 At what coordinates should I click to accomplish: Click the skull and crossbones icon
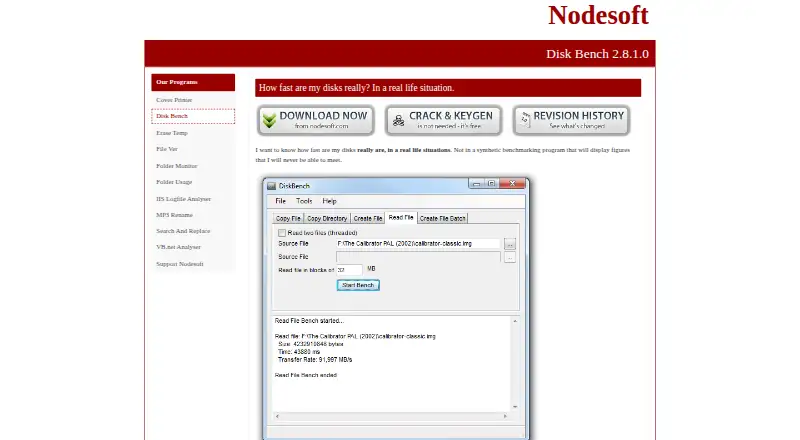pyautogui.click(x=398, y=120)
